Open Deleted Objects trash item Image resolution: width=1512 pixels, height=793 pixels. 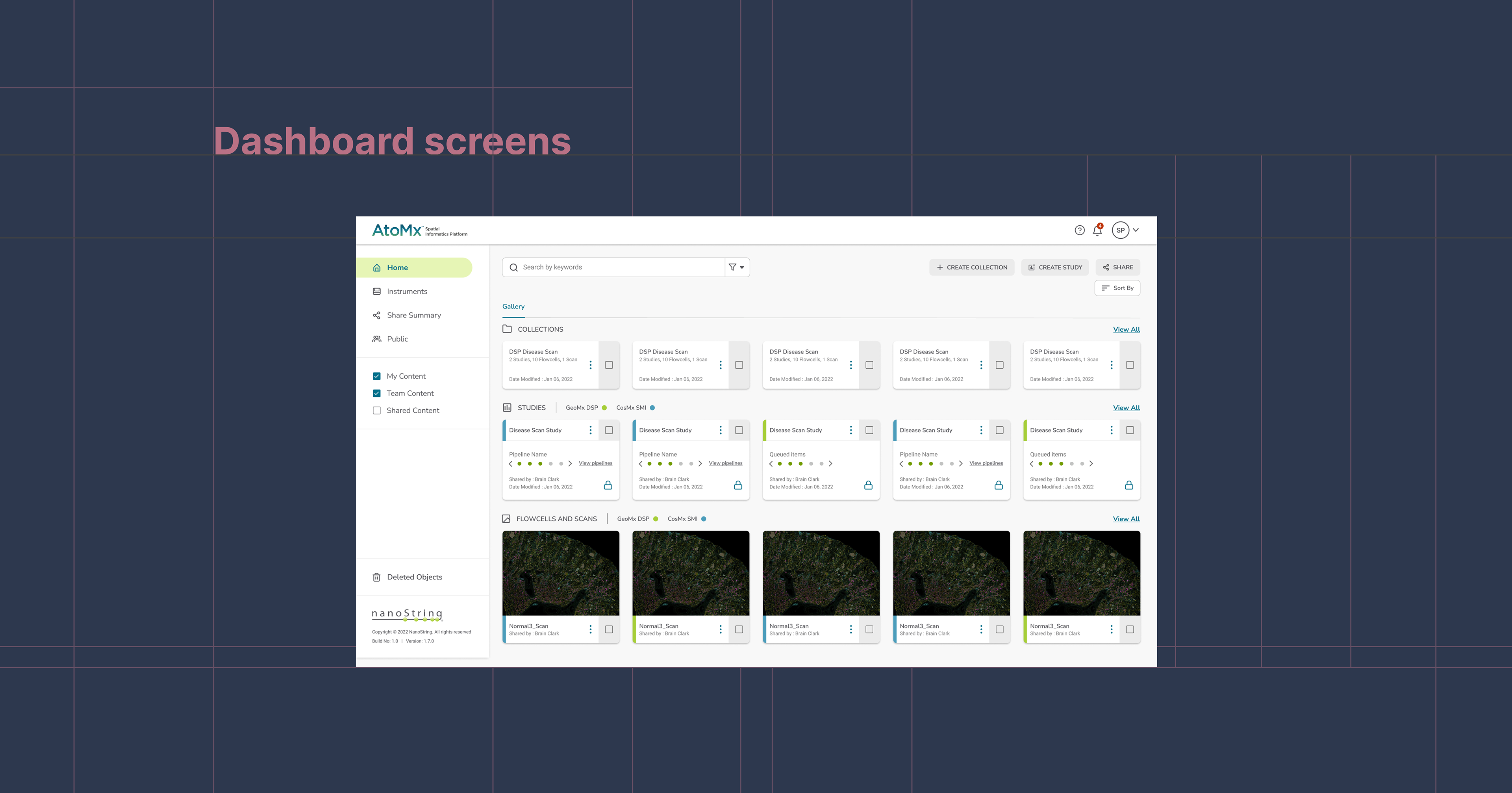414,577
